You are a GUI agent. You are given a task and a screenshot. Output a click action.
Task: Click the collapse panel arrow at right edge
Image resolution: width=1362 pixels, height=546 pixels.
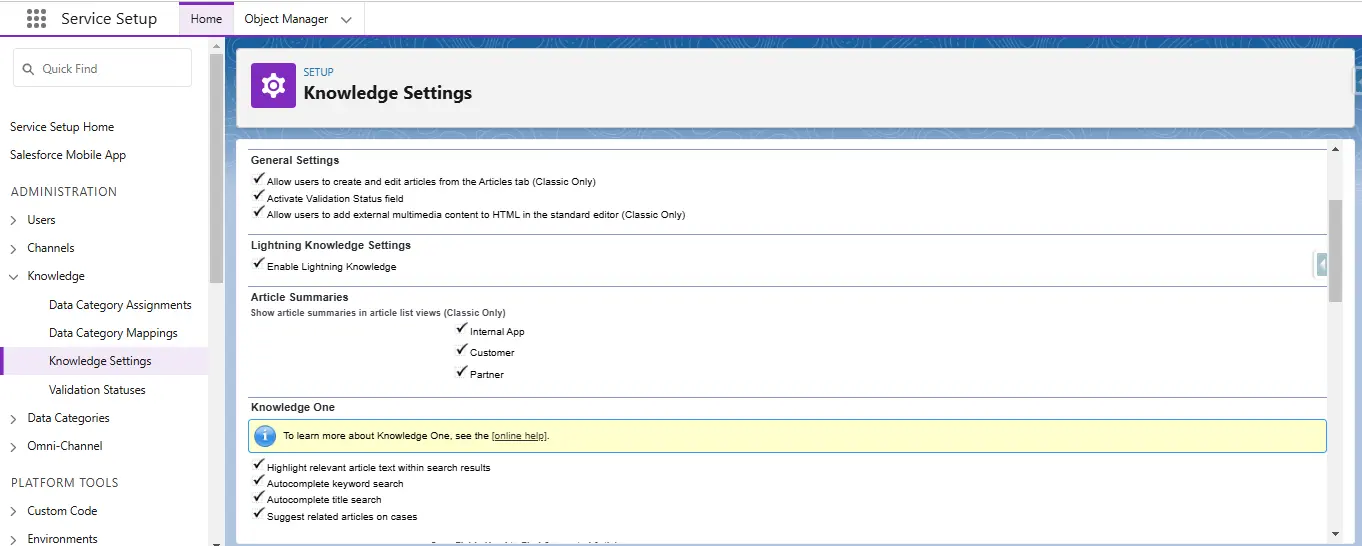click(1322, 264)
